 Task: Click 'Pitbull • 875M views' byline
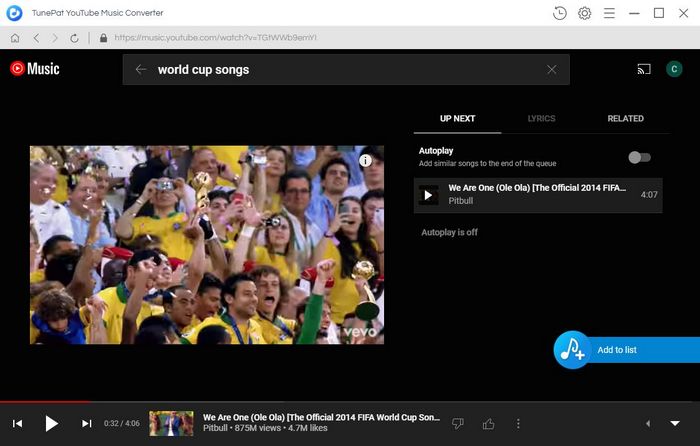[265, 428]
